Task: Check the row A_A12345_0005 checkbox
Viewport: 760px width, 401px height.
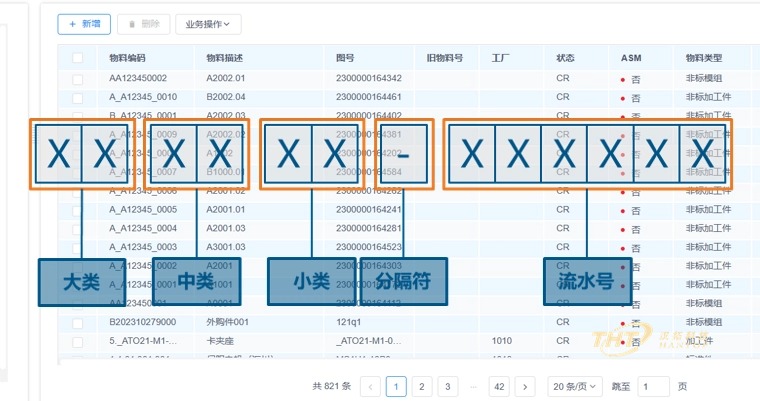Action: [77, 210]
